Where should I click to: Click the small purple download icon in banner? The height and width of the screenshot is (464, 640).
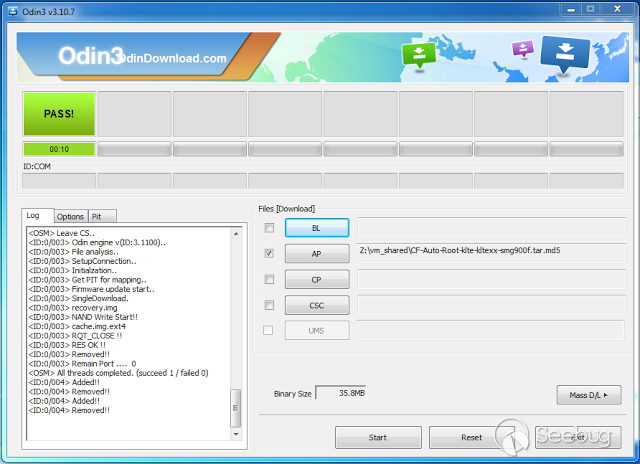(x=522, y=49)
